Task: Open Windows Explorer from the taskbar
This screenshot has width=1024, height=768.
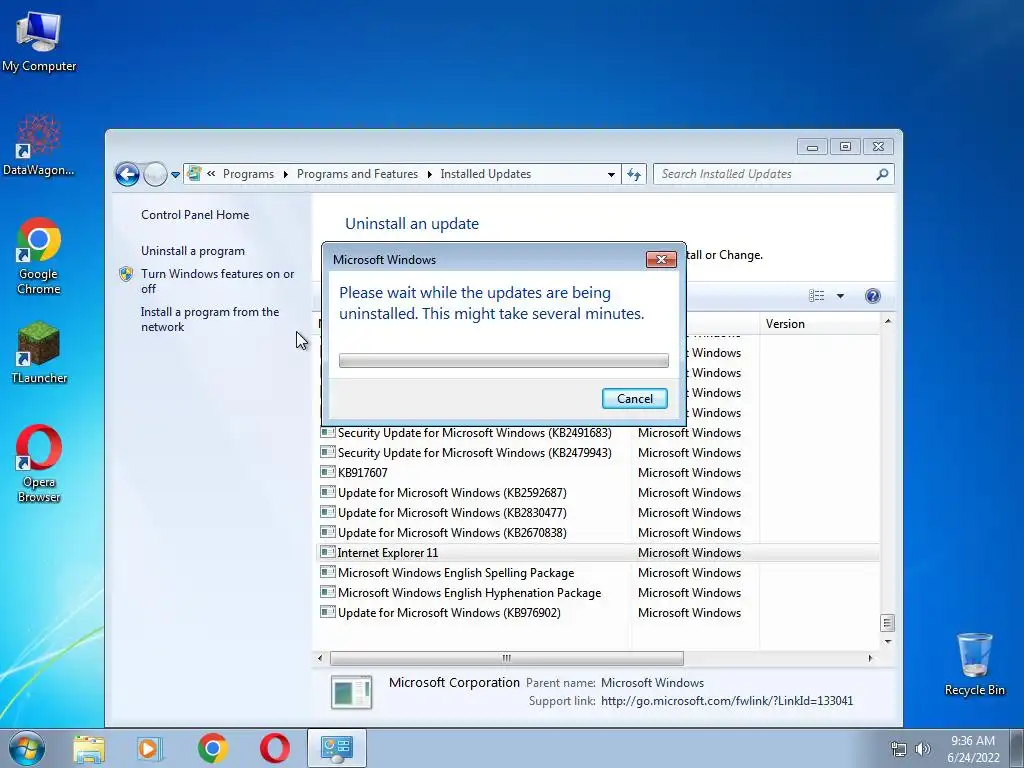Action: pyautogui.click(x=89, y=748)
